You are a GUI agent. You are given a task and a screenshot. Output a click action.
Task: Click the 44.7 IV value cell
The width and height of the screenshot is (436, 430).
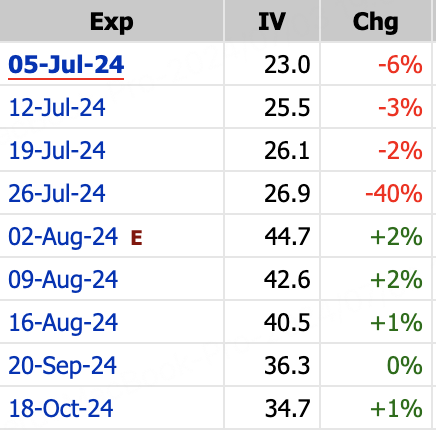pyautogui.click(x=287, y=237)
